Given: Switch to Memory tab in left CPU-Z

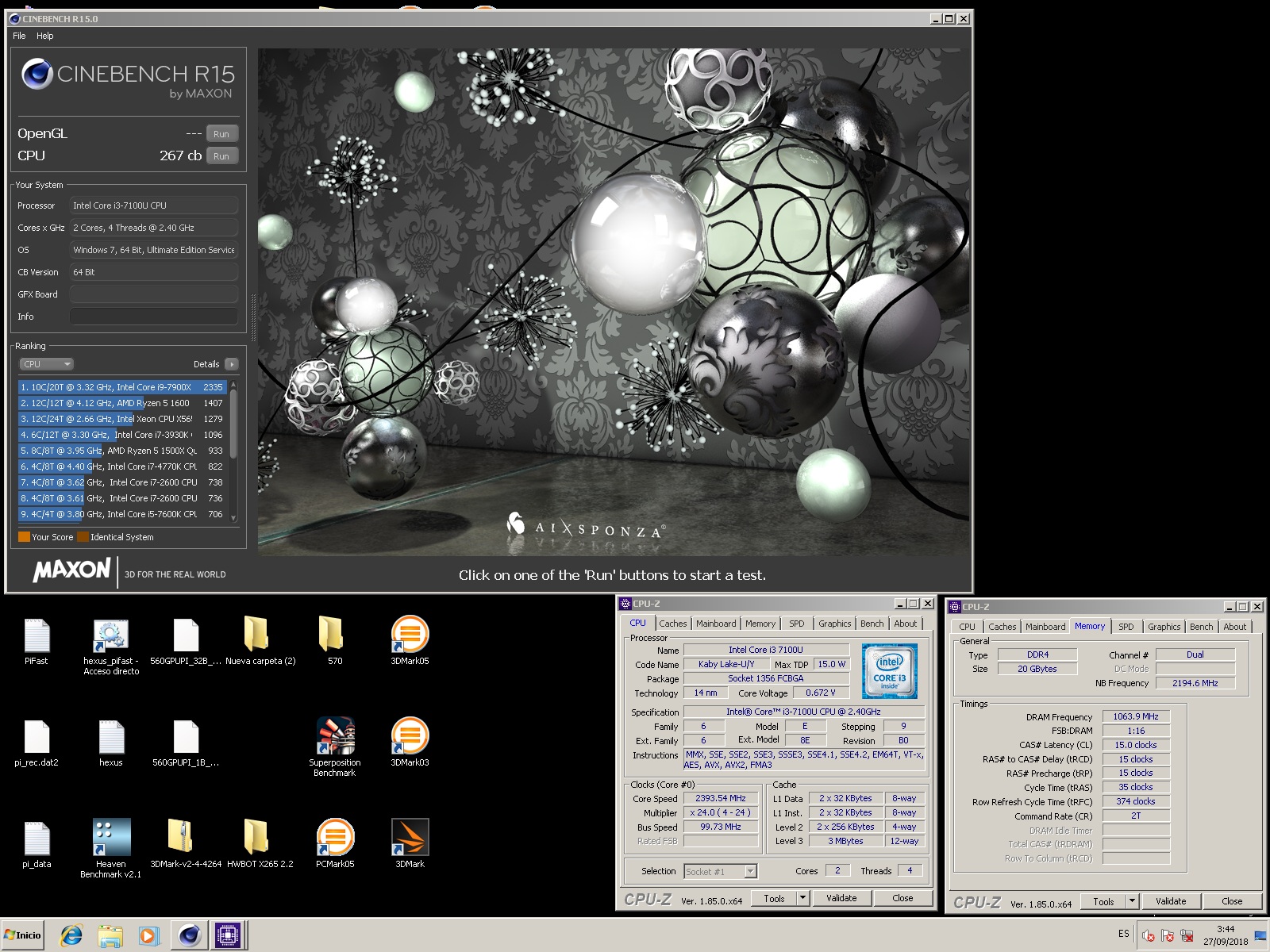Looking at the screenshot, I should [760, 624].
